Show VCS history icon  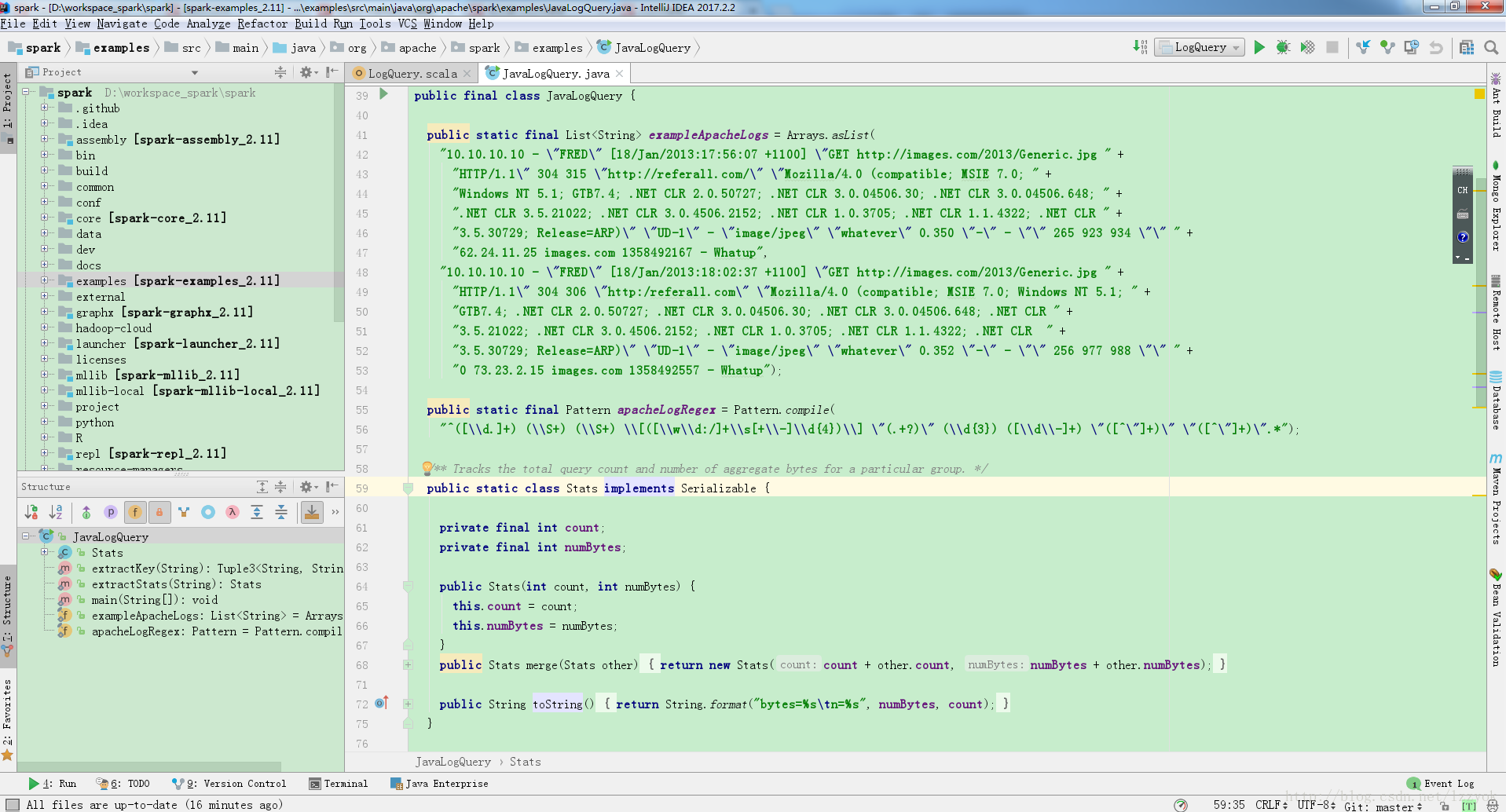(x=1412, y=48)
